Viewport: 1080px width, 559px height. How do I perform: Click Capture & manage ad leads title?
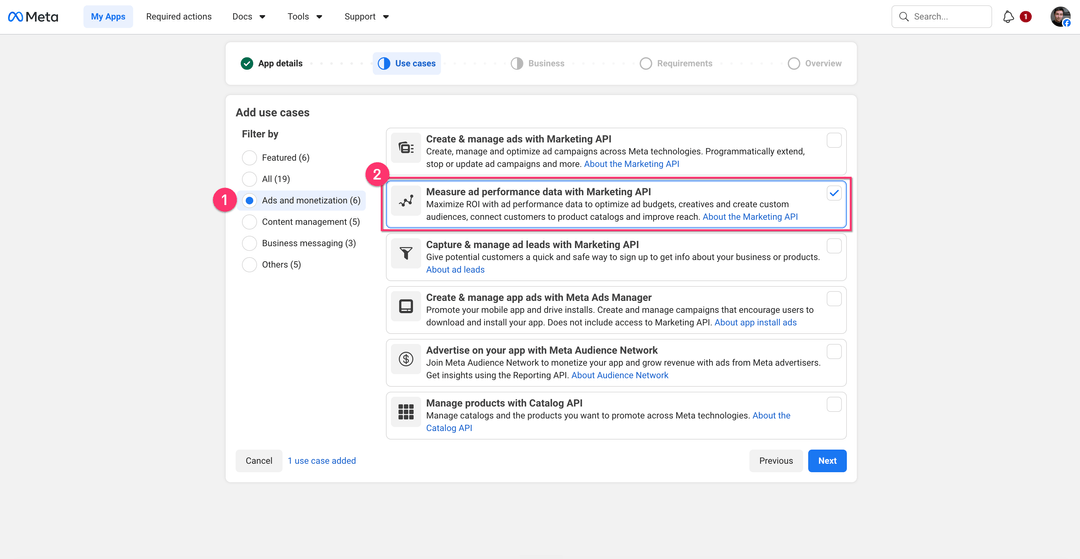coord(532,244)
